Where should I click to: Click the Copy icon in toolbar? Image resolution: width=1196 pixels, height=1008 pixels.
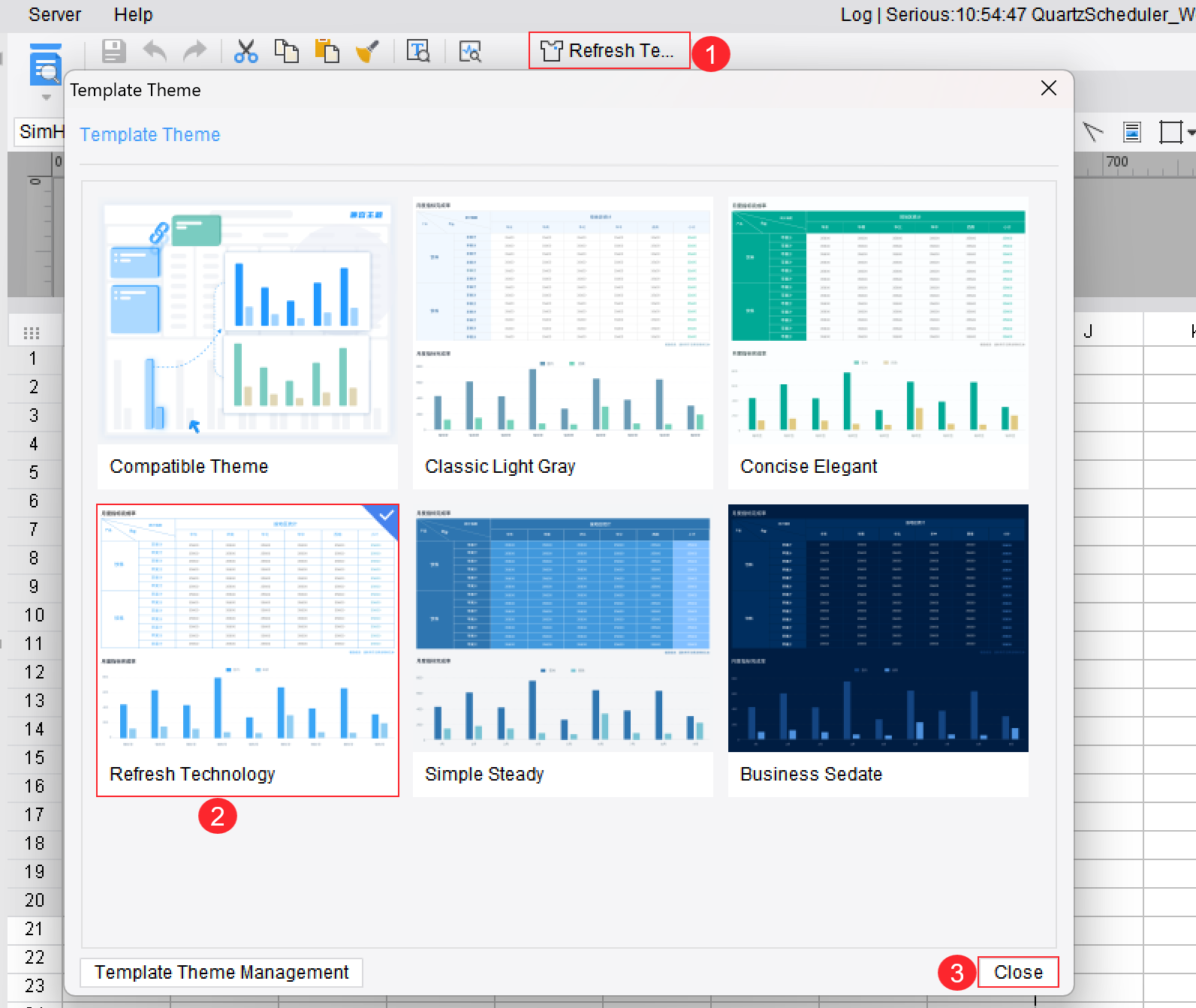(x=286, y=51)
